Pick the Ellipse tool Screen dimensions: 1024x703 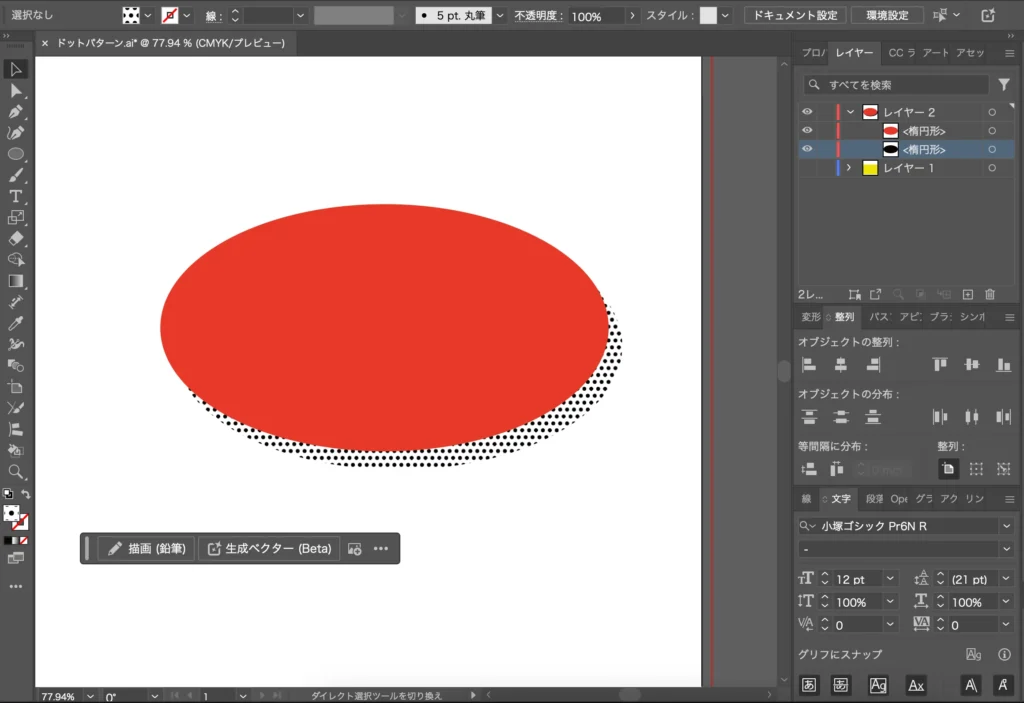pos(16,154)
